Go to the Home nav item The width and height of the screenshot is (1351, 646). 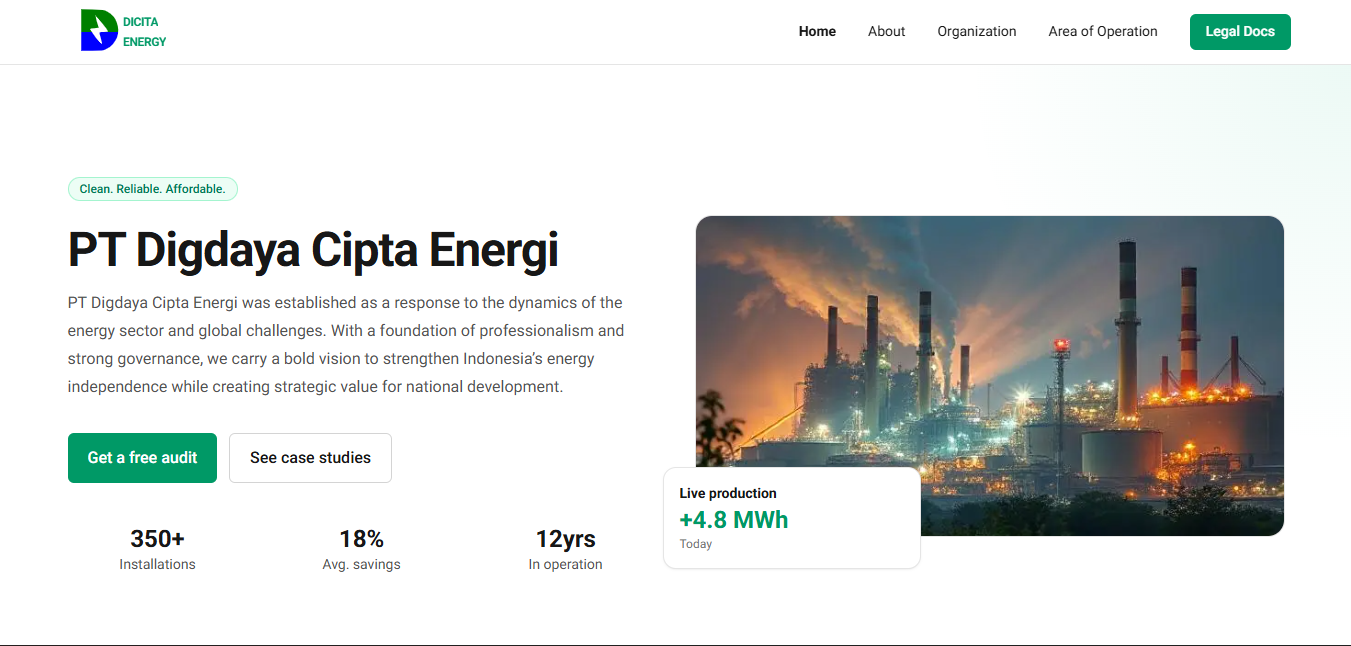[x=817, y=31]
